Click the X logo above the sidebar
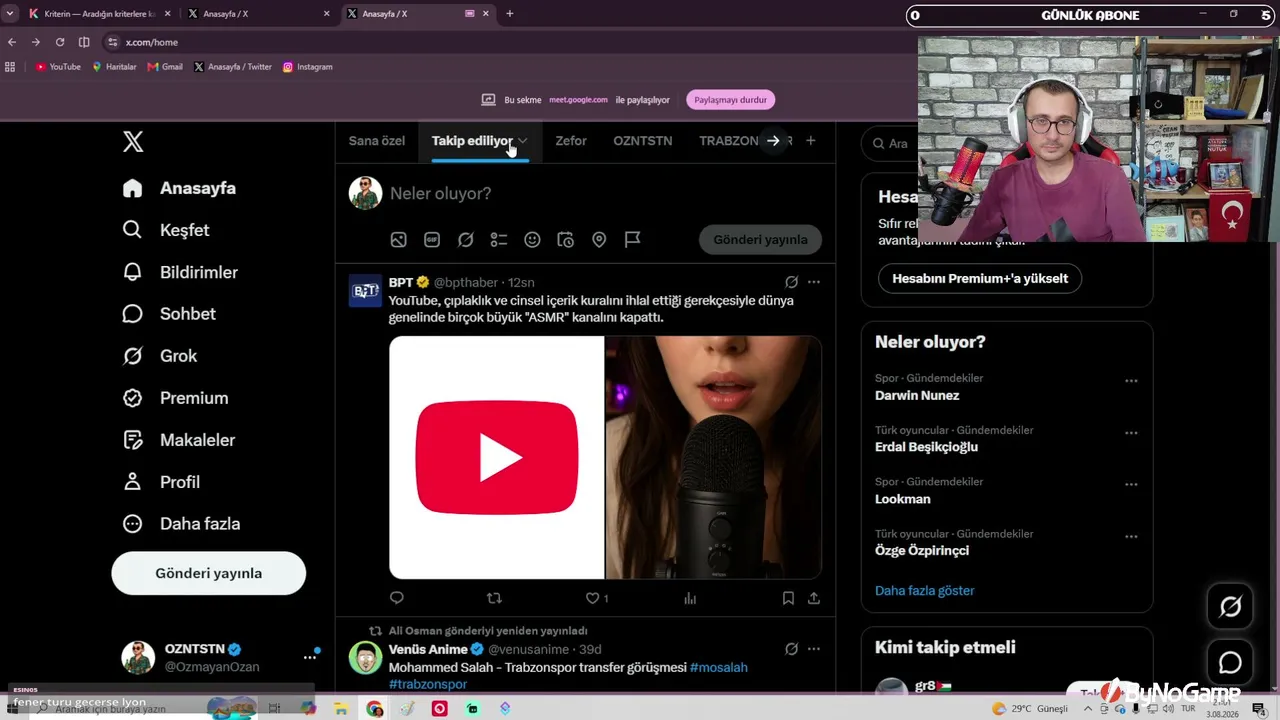The width and height of the screenshot is (1280, 720). (x=133, y=141)
